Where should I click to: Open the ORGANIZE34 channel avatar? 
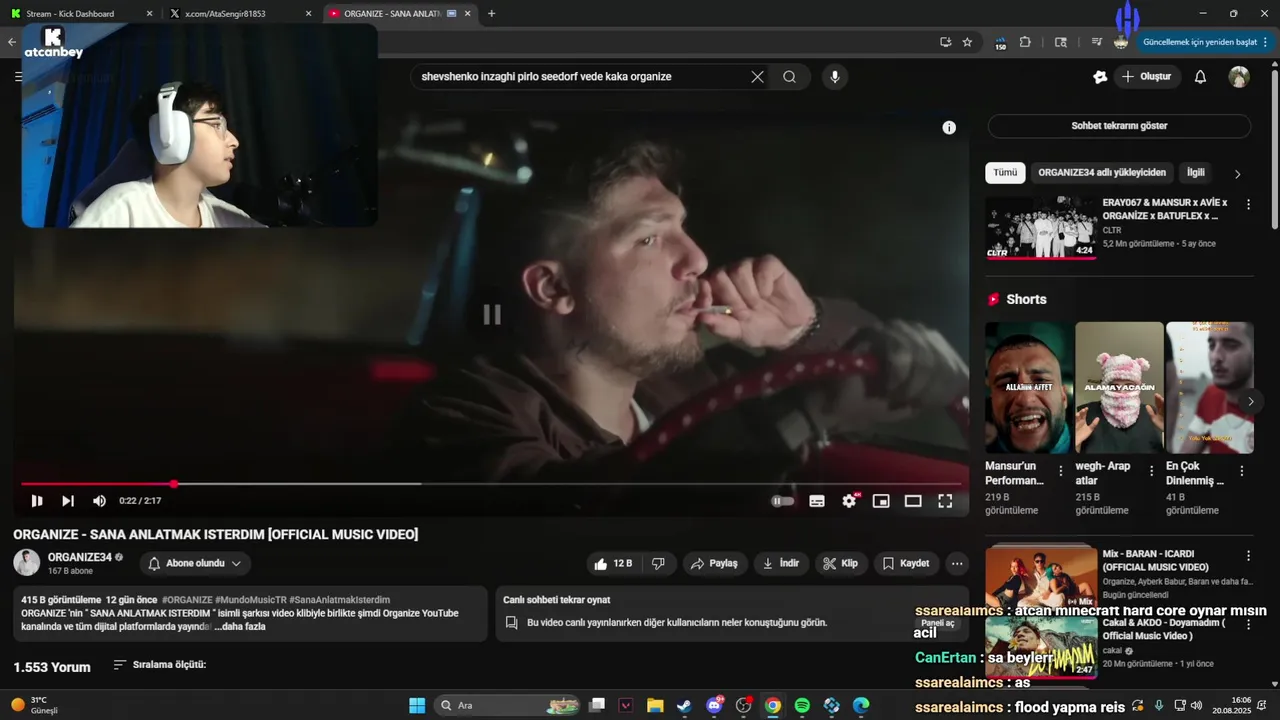[x=27, y=562]
